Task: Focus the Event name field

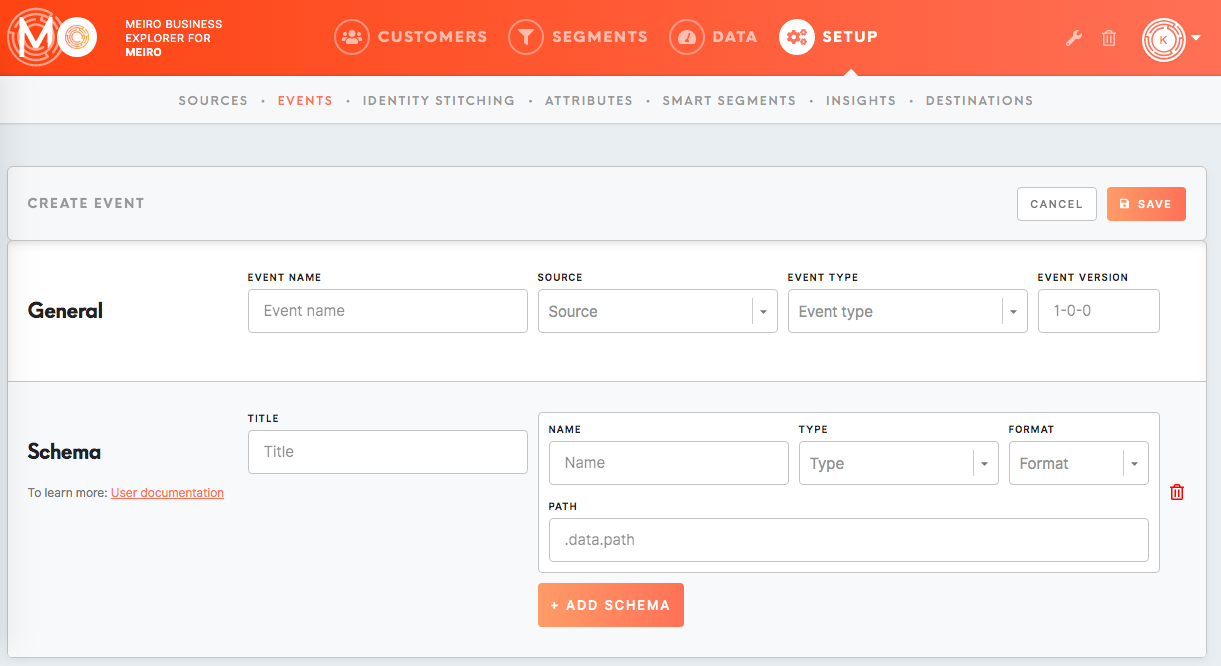Action: pos(388,311)
